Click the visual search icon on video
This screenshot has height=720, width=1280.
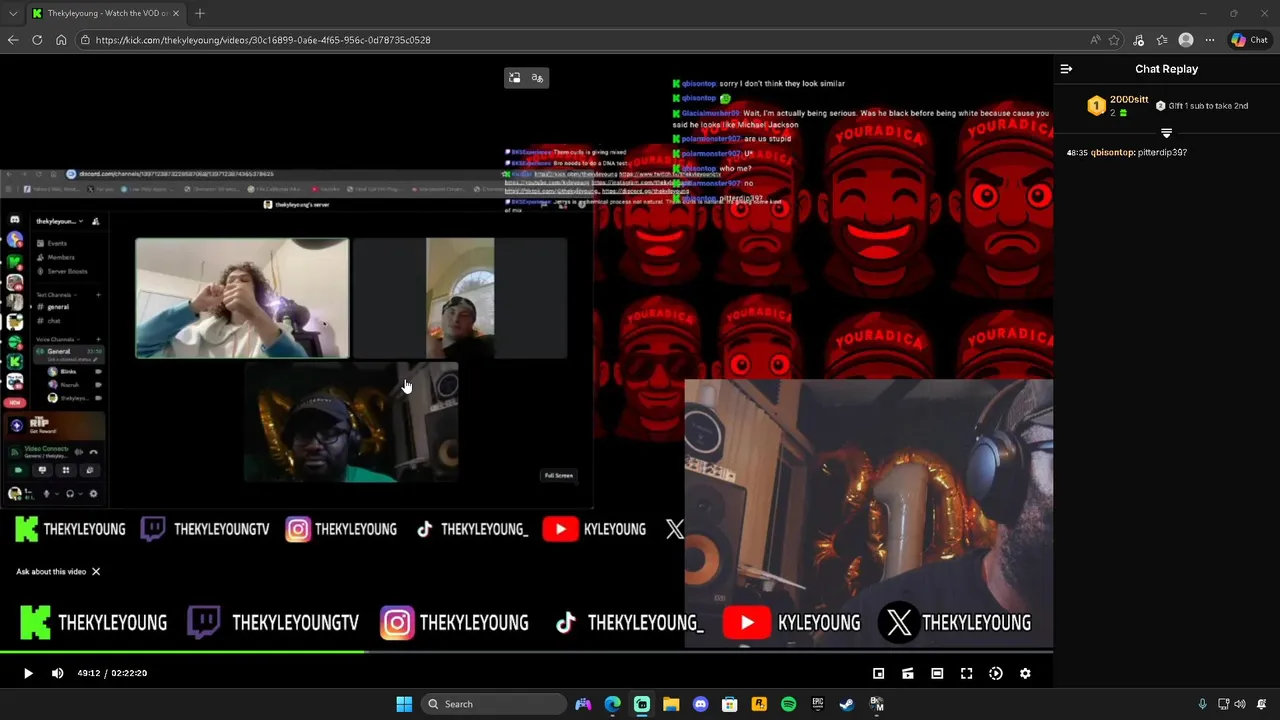tap(514, 78)
